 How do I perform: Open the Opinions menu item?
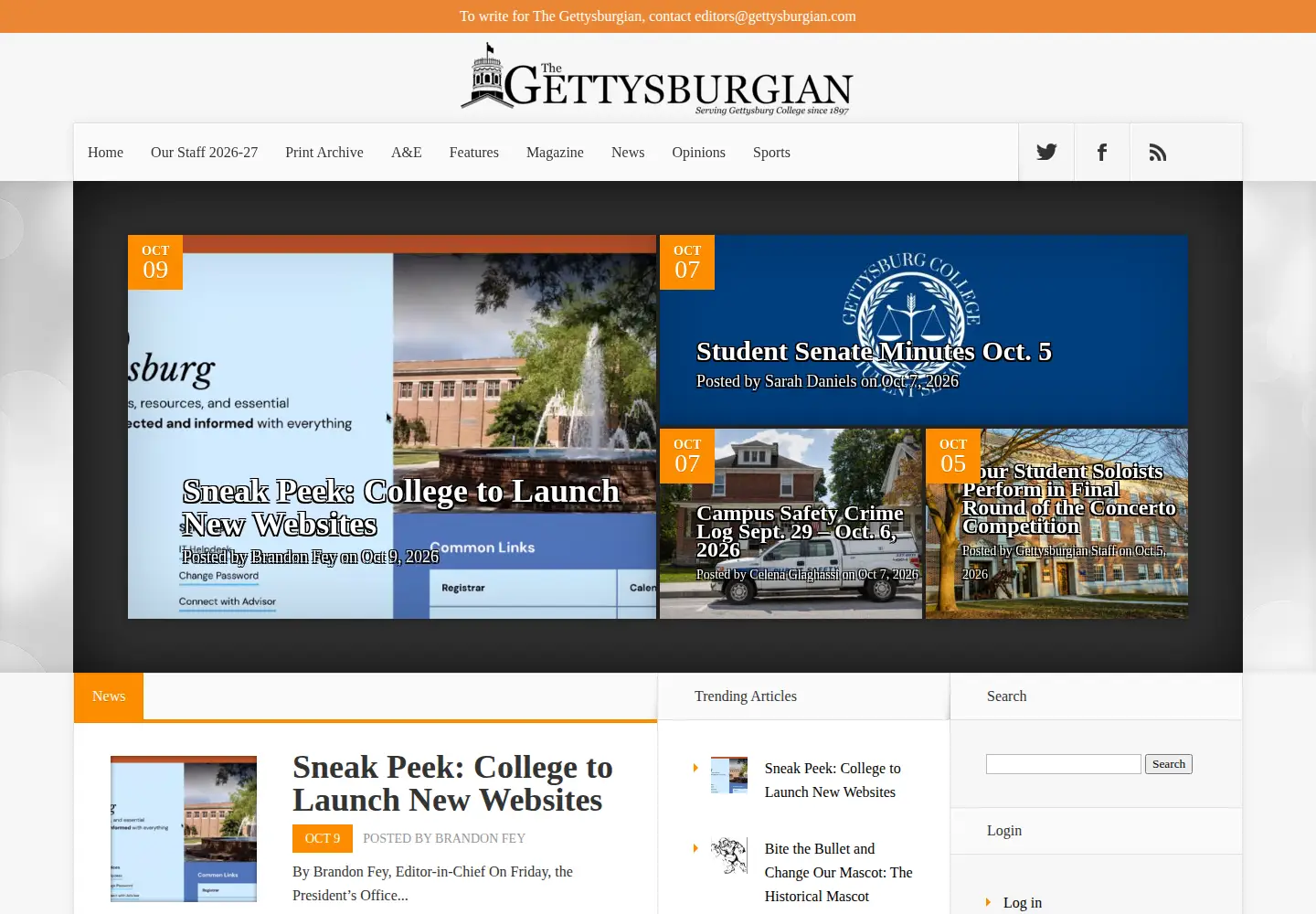click(x=698, y=153)
